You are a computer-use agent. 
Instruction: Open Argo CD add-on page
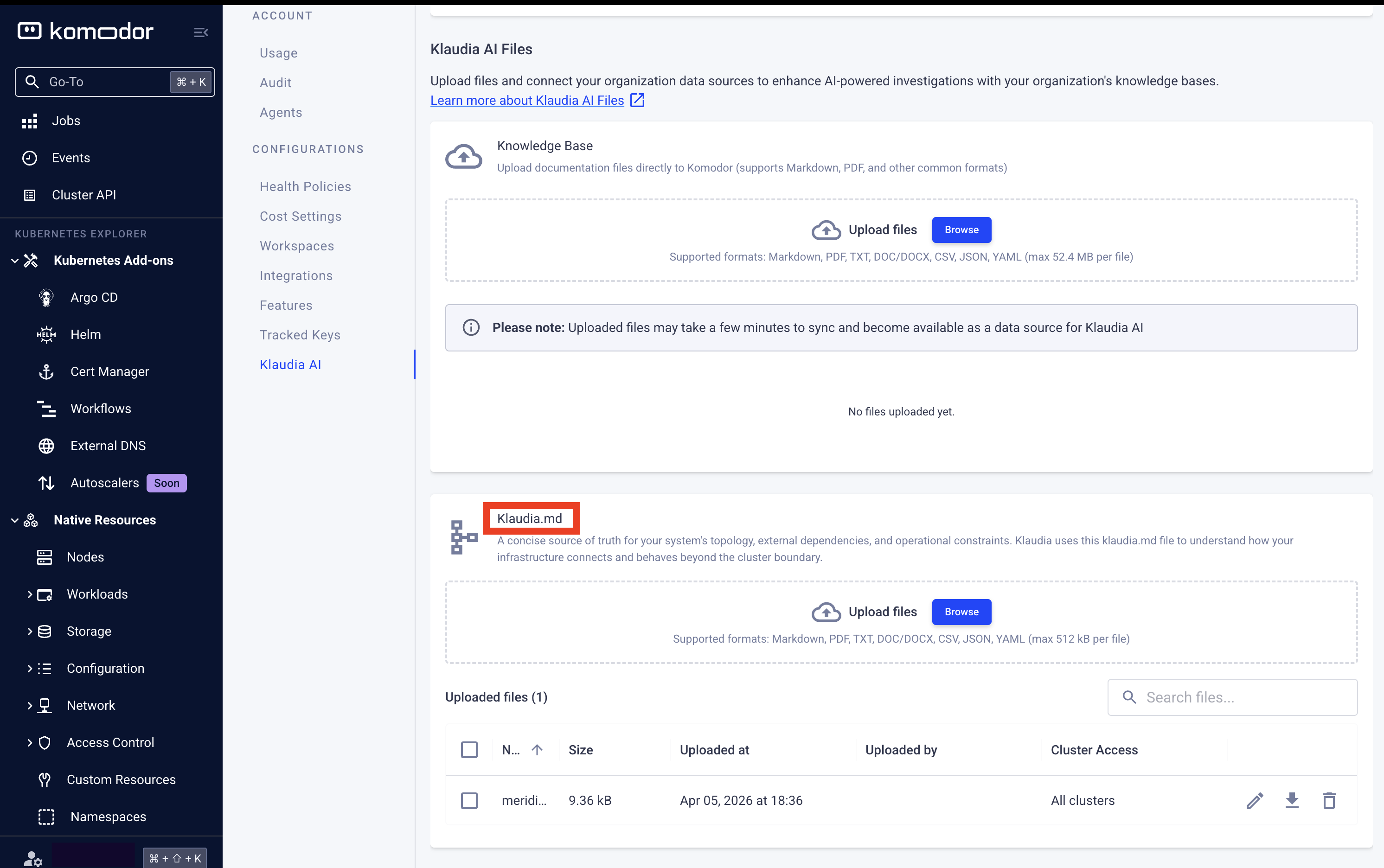pyautogui.click(x=94, y=297)
